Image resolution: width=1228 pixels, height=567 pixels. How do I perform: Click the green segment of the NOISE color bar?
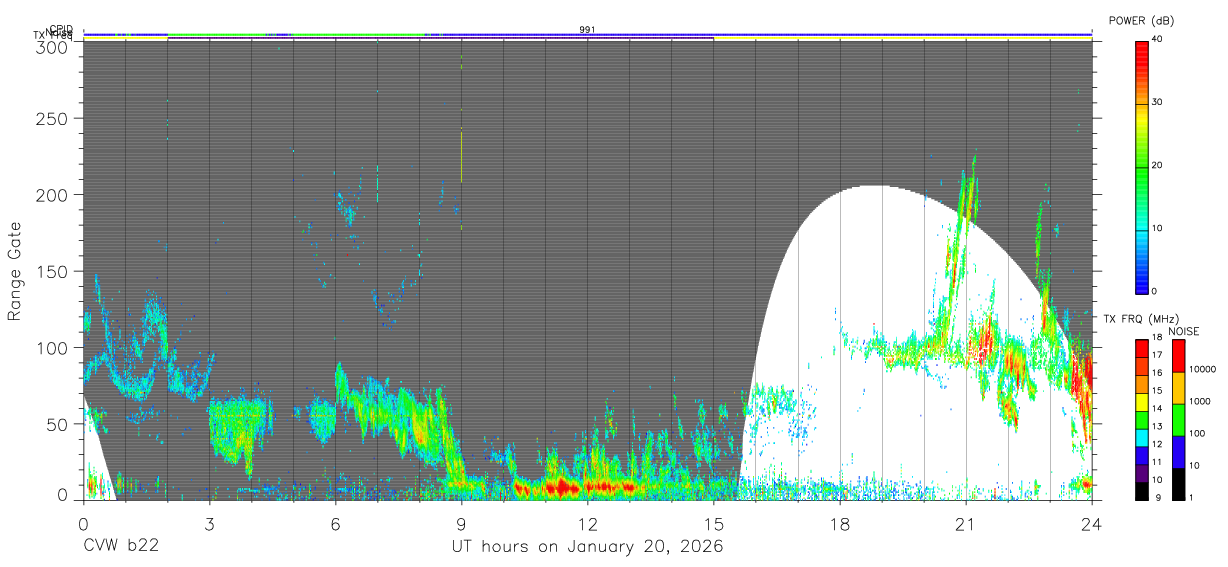1178,420
